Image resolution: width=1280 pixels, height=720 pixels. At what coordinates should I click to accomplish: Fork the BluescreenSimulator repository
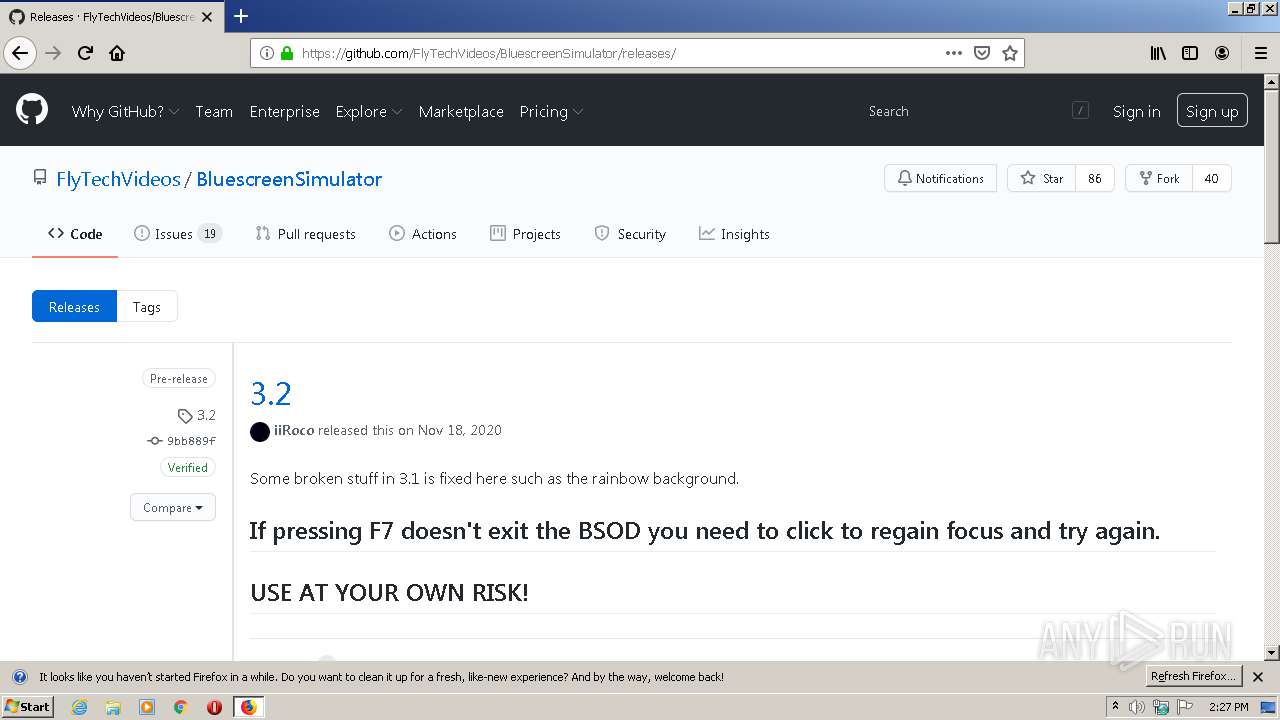tap(1157, 178)
